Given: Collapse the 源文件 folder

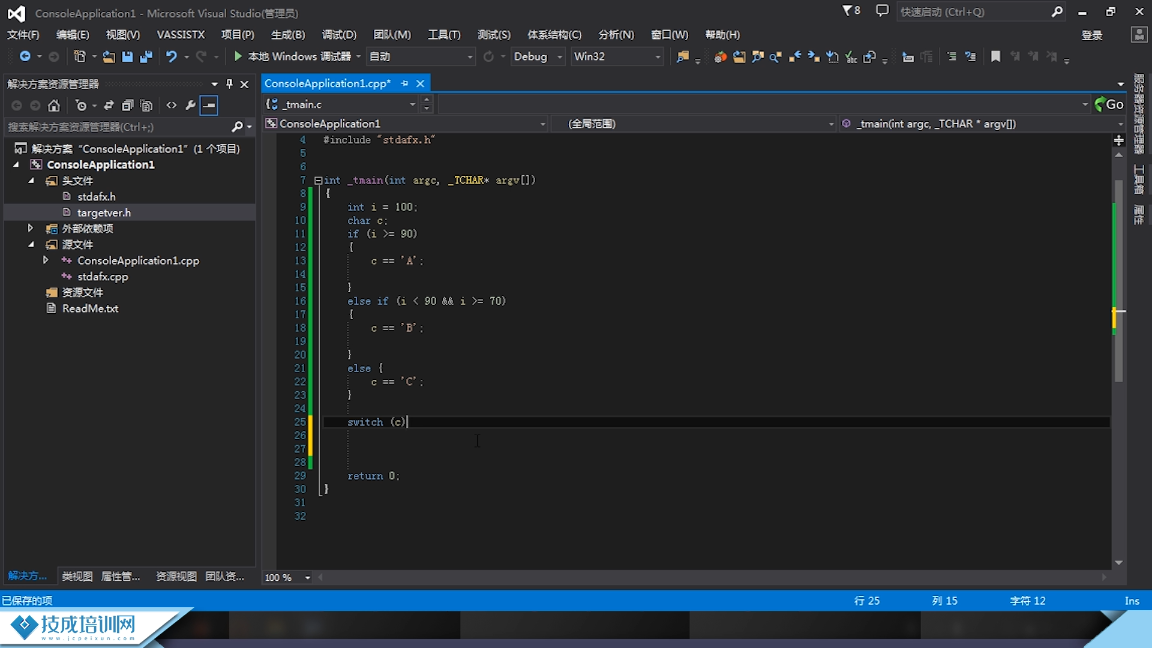Looking at the screenshot, I should click(31, 245).
